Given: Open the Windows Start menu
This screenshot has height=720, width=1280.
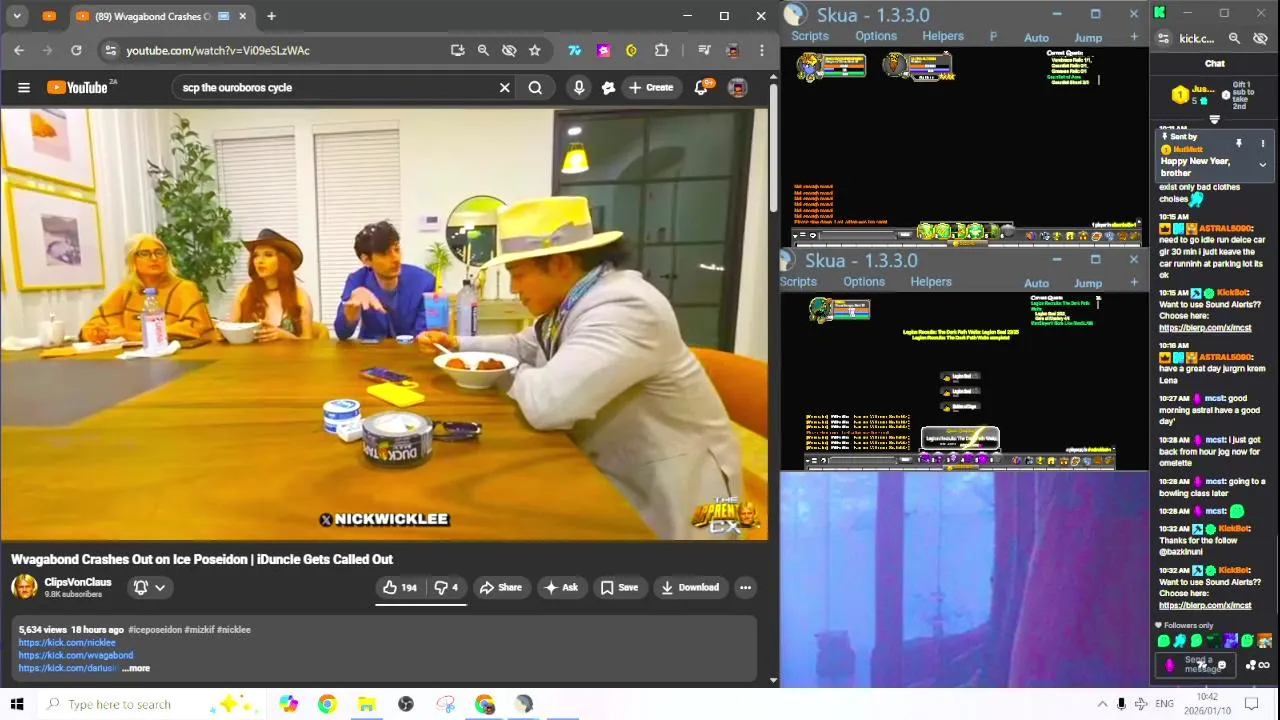Looking at the screenshot, I should pos(16,704).
